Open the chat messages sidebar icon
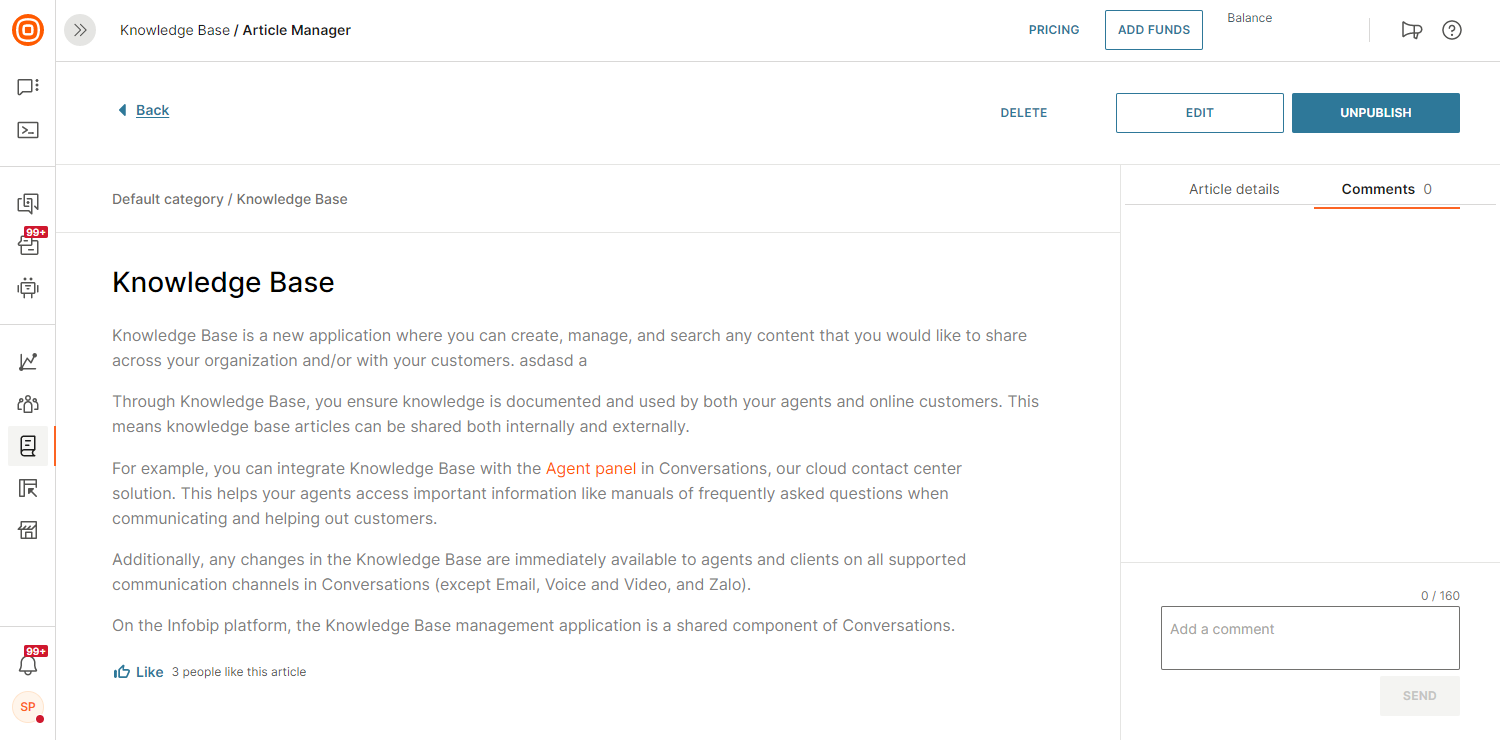This screenshot has width=1500, height=740. (x=28, y=87)
